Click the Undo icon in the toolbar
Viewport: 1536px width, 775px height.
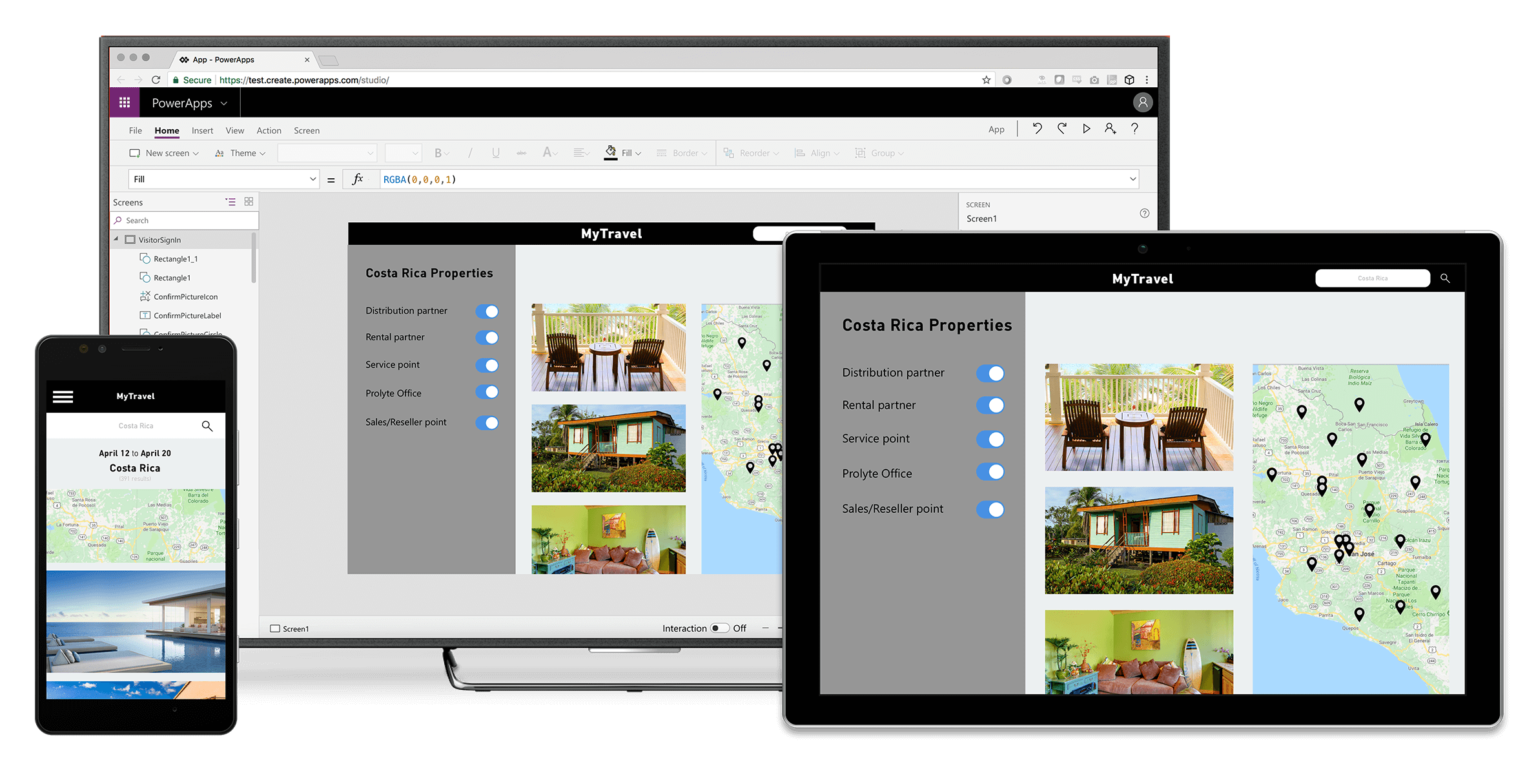click(1037, 128)
